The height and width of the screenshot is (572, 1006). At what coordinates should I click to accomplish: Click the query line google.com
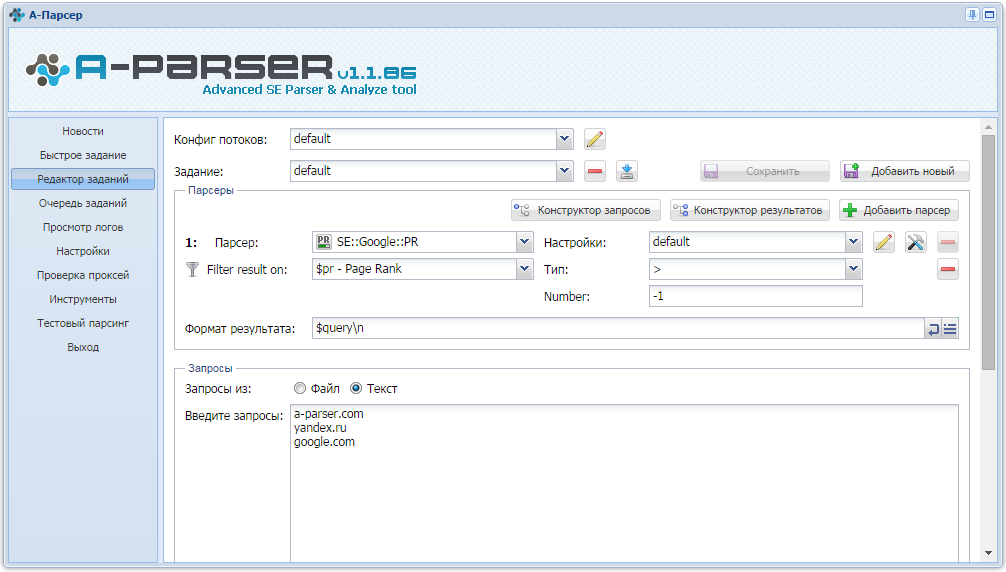tap(324, 442)
